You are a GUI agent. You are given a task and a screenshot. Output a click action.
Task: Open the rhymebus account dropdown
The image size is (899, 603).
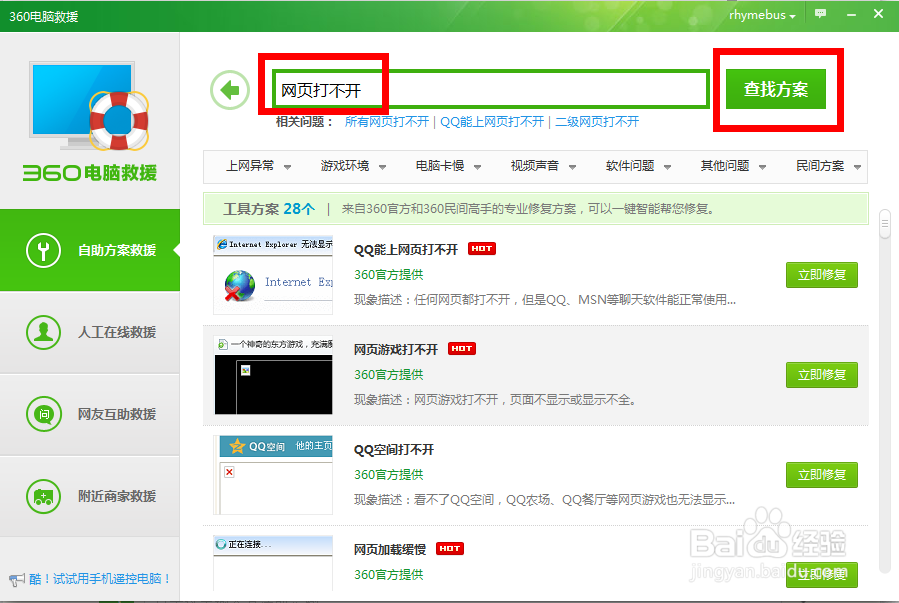(761, 14)
